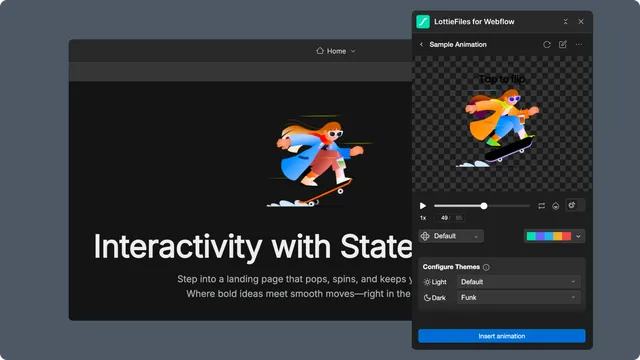Expand the color palette dropdown
Viewport: 640px width, 360px height.
pos(578,236)
